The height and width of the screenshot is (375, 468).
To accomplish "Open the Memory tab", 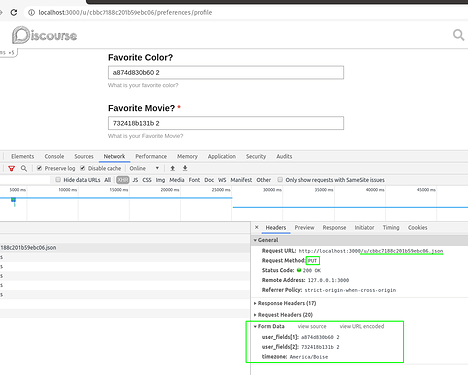I will 187,156.
